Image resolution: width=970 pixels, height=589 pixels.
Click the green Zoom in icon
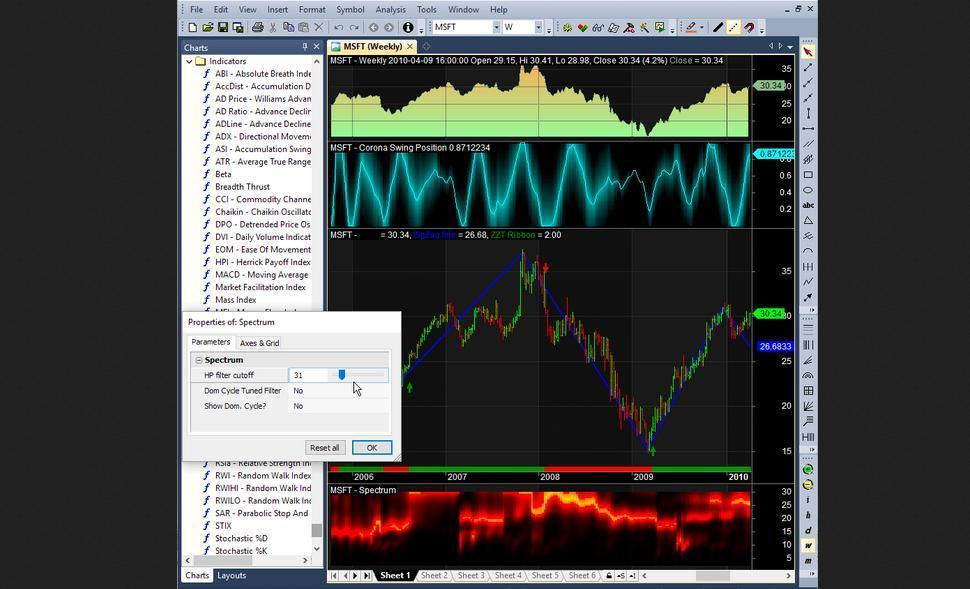pyautogui.click(x=808, y=470)
